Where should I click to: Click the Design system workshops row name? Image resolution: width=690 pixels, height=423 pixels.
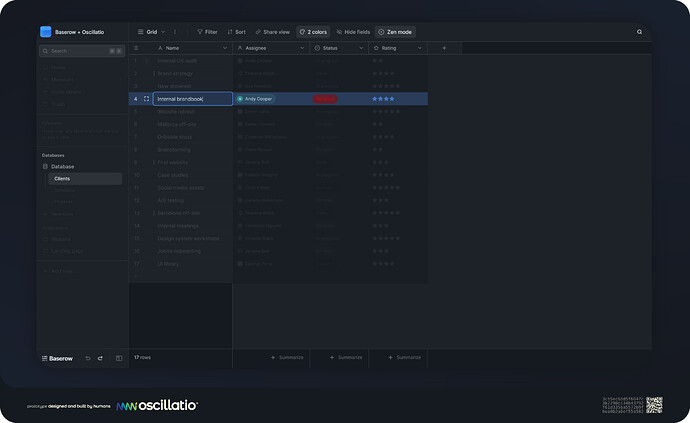188,239
